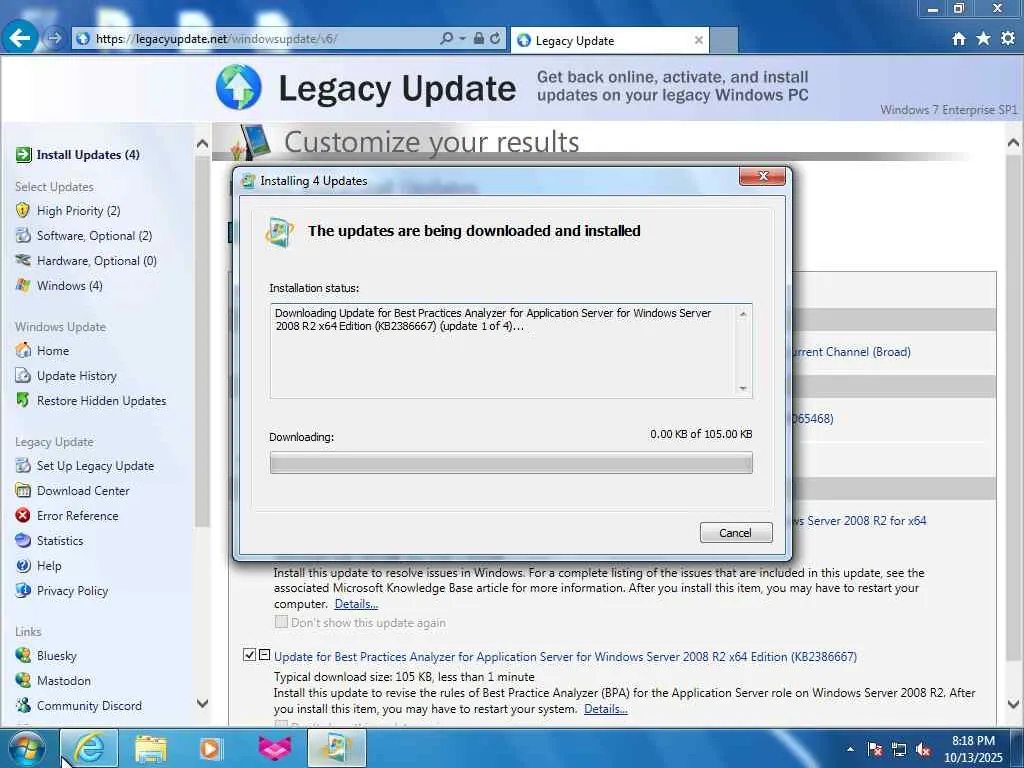Click the High Priority shield icon
Image resolution: width=1024 pixels, height=768 pixels.
pos(23,210)
